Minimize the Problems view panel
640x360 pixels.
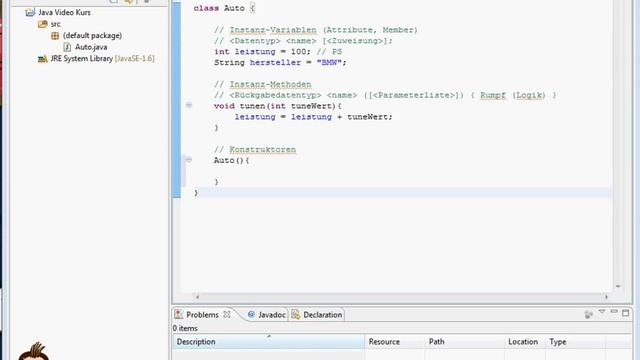pyautogui.click(x=614, y=312)
